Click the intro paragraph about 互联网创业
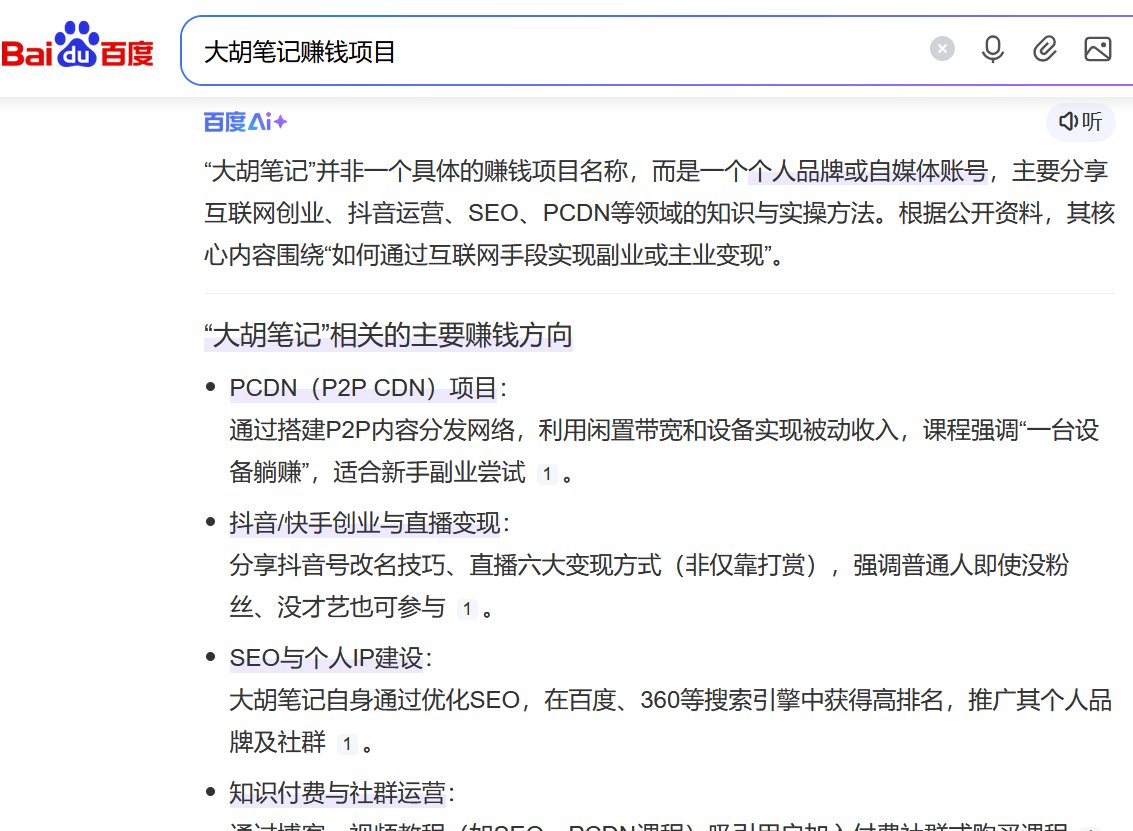1133x831 pixels. point(658,213)
